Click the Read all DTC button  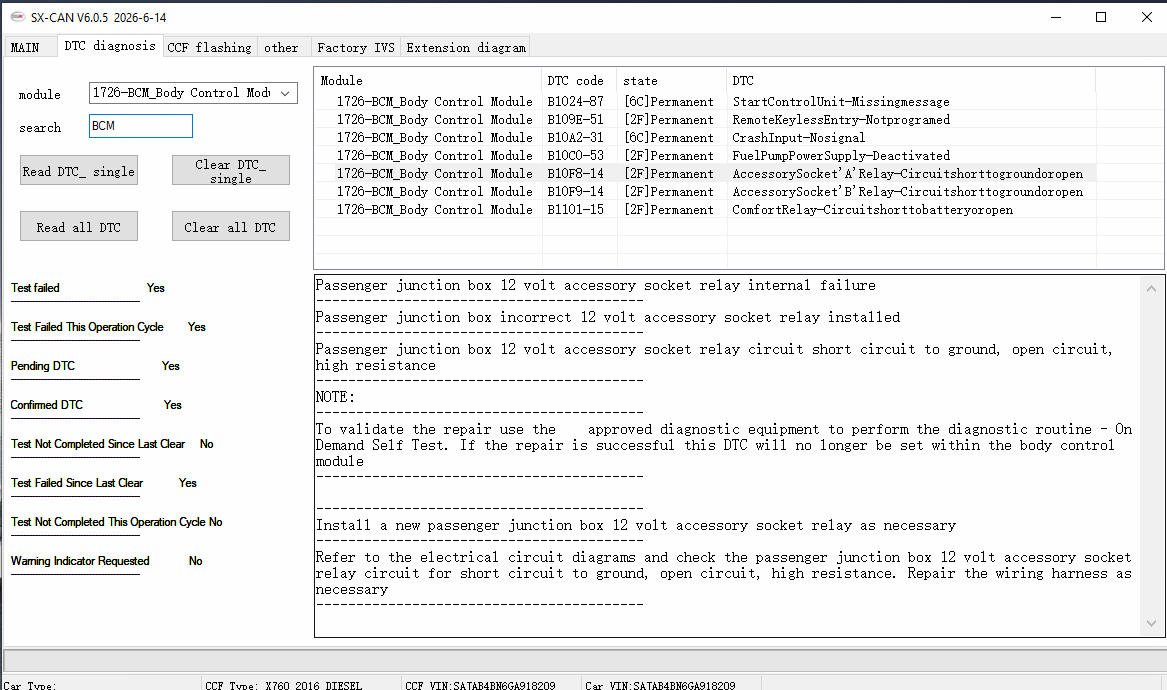tap(79, 226)
